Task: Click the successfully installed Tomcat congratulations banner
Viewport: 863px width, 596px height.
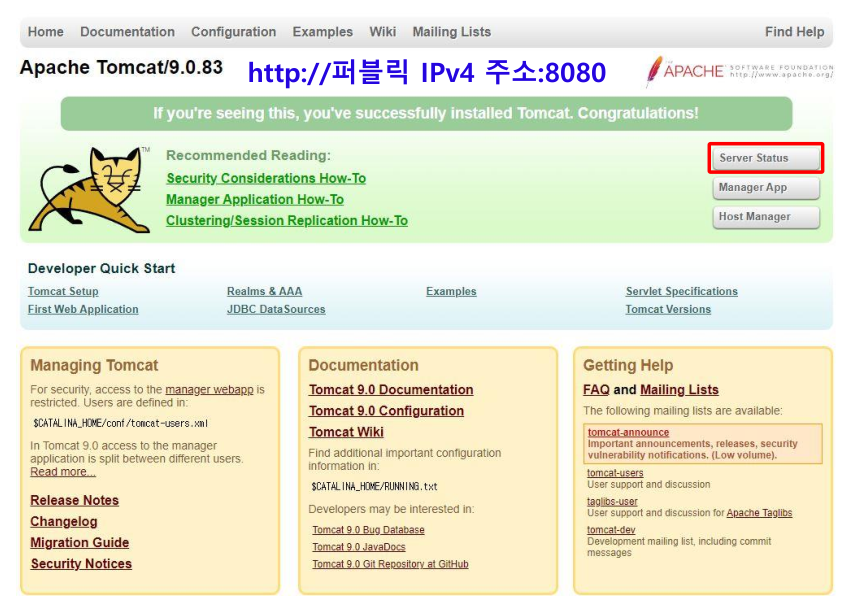Action: 426,113
